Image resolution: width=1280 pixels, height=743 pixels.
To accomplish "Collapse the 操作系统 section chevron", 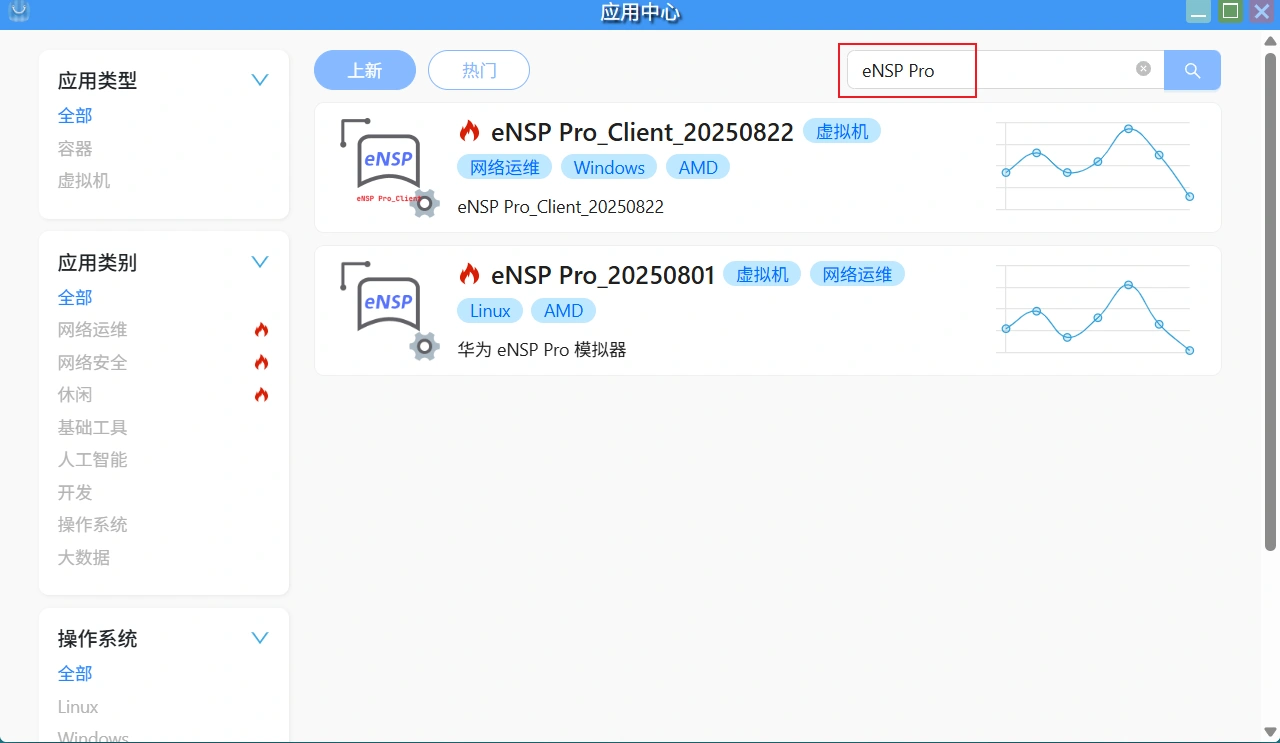I will click(259, 638).
